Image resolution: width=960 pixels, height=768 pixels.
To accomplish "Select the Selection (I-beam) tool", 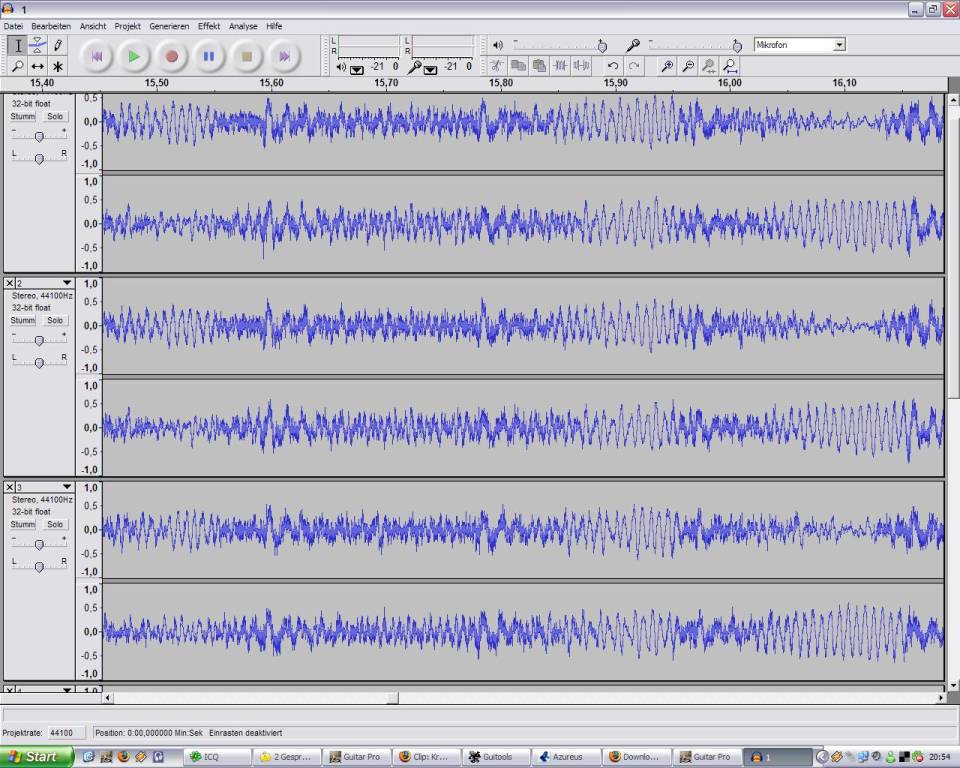I will click(x=18, y=45).
